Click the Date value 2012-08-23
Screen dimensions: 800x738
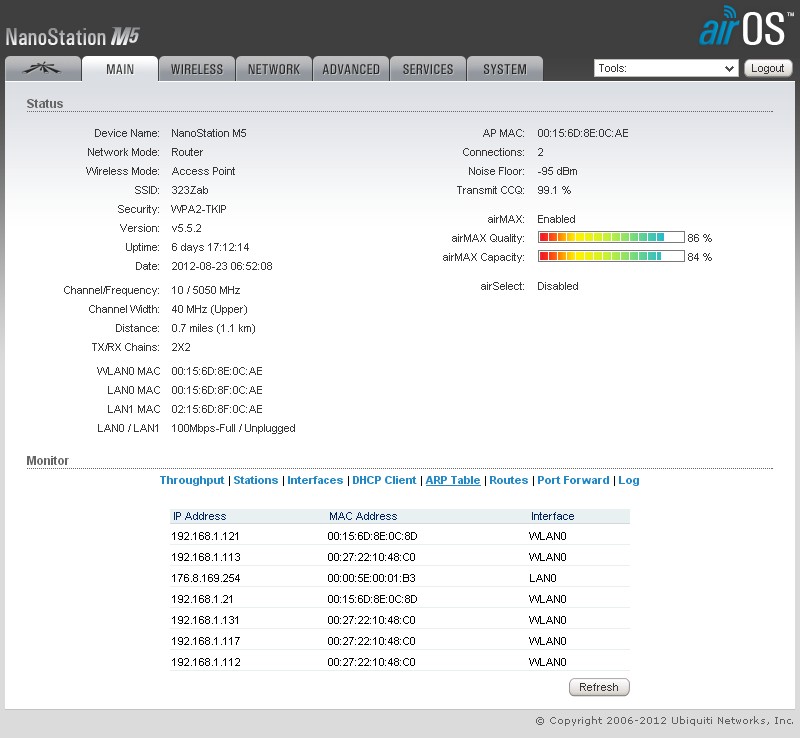click(x=221, y=266)
